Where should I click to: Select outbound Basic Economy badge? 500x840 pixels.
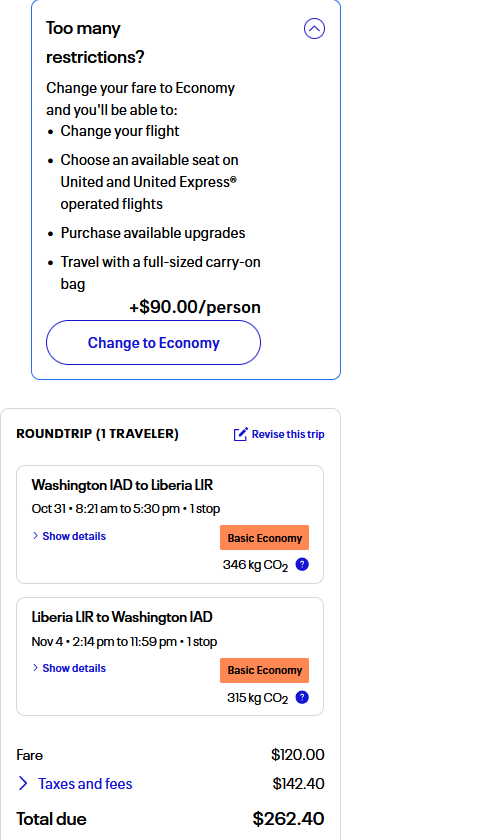264,538
